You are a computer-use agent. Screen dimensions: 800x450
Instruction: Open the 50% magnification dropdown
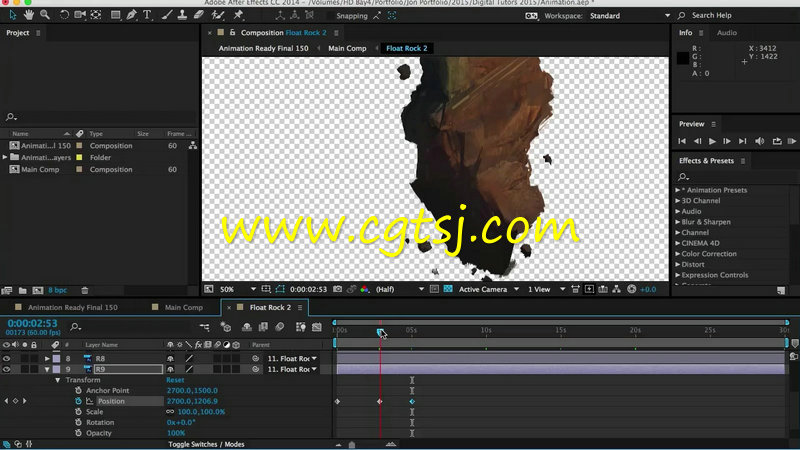(238, 289)
